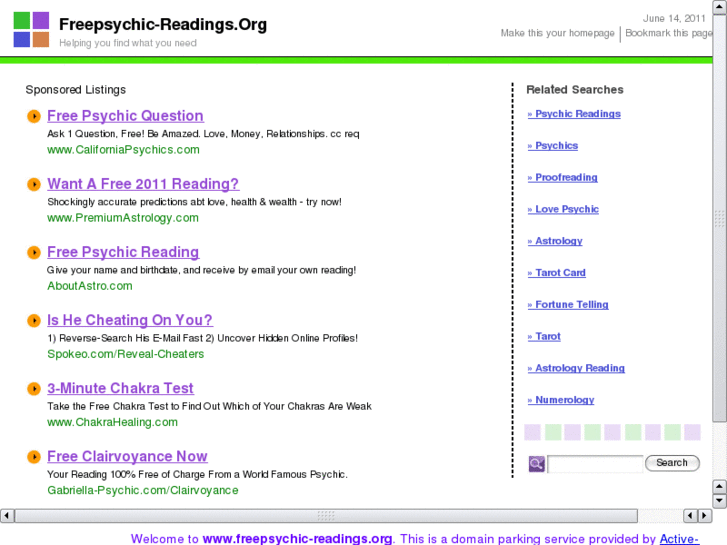727x545 pixels.
Task: Visit Spokeo.com/Reveal-Cheaters URL
Action: coord(126,354)
